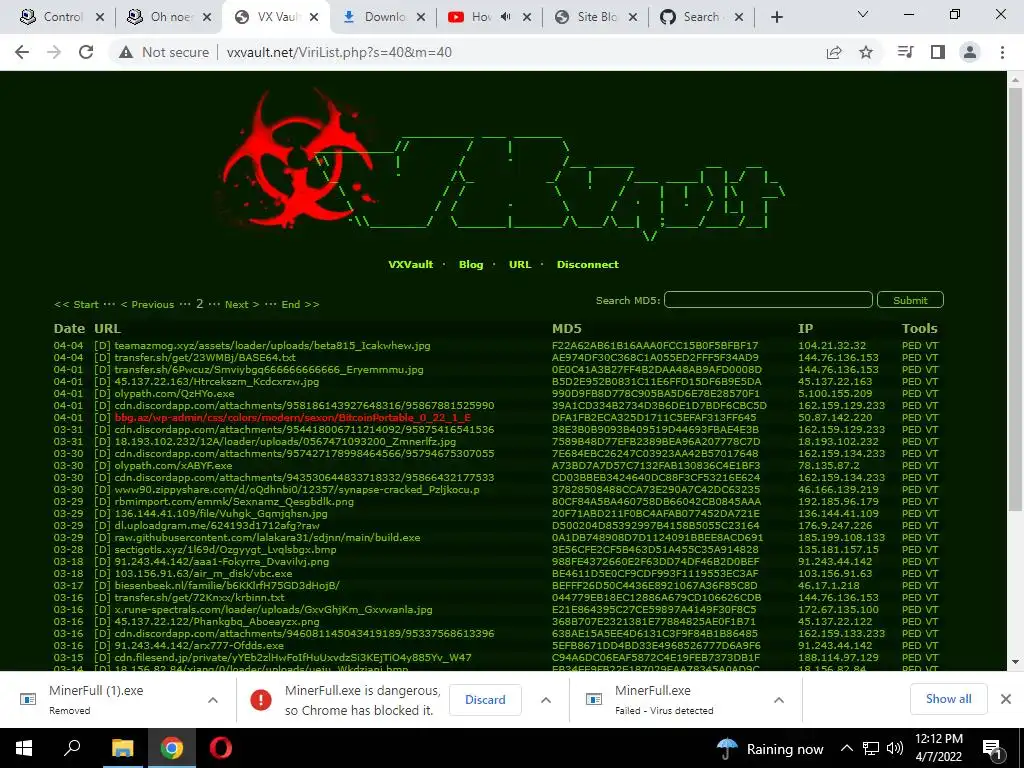
Task: Show all downloads
Action: point(948,699)
